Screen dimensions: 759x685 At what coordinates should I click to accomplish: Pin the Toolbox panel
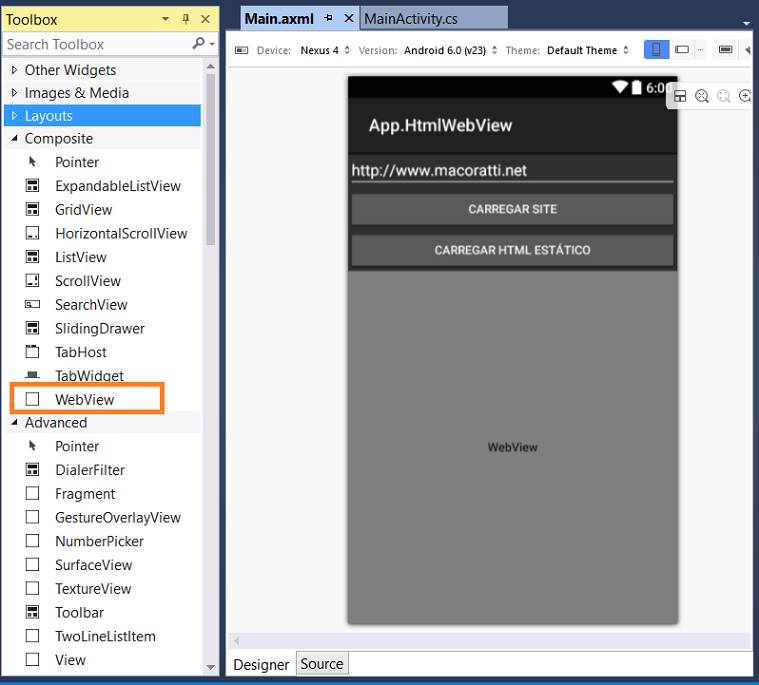coord(186,19)
